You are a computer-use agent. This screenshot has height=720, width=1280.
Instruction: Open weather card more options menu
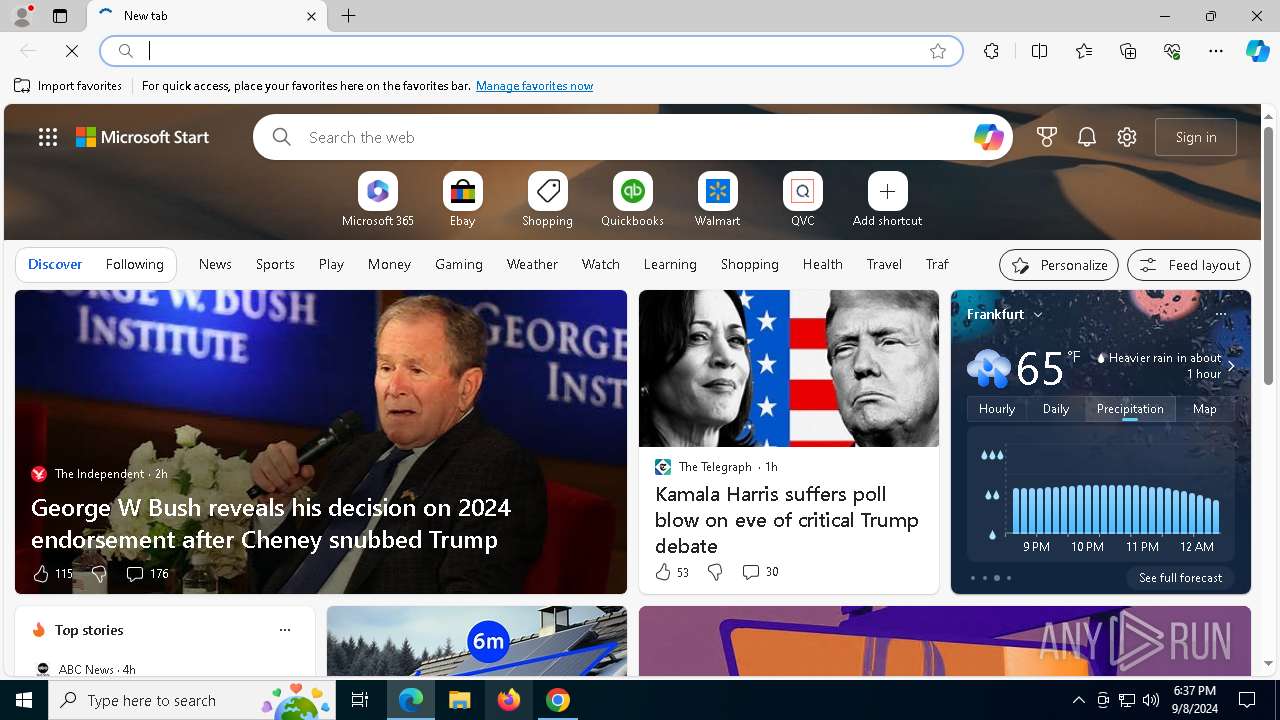click(x=1220, y=314)
